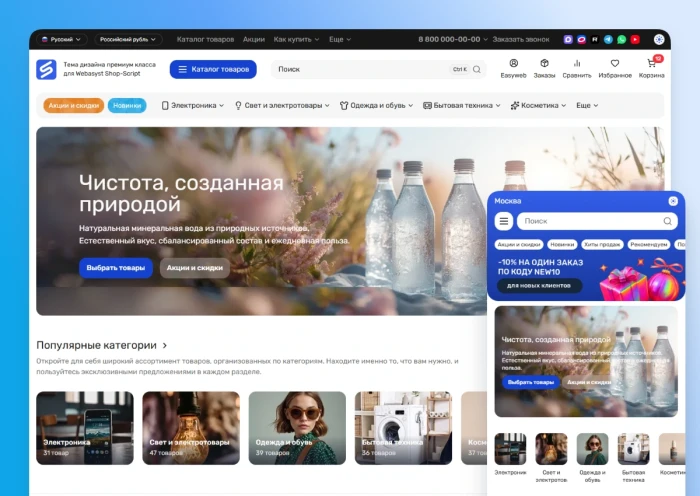Select the Новинки tab in category bar
The height and width of the screenshot is (496, 700).
pyautogui.click(x=127, y=105)
